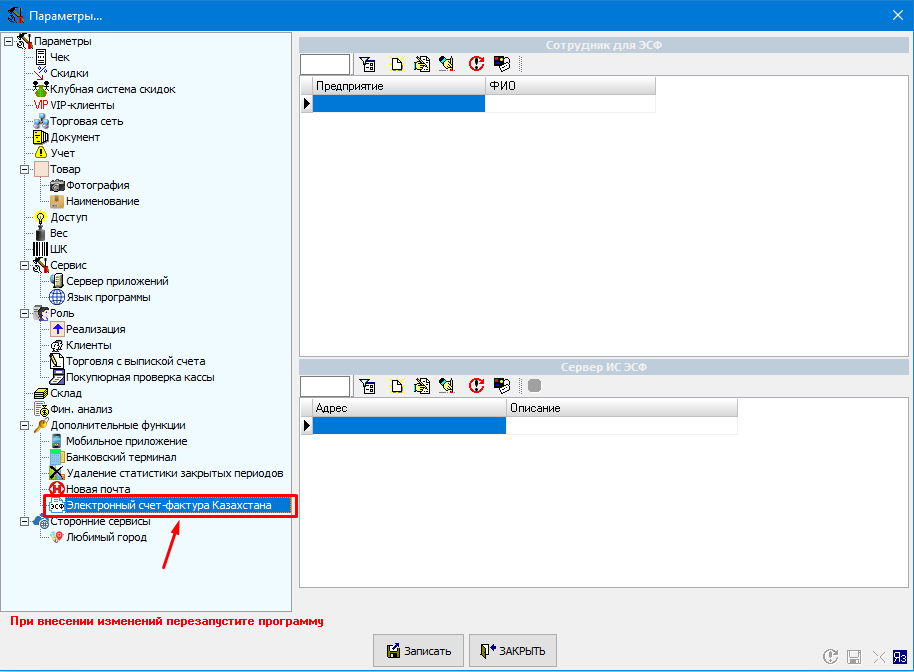This screenshot has height=672, width=914.
Task: Collapse the Роль tree node
Action: [25, 313]
